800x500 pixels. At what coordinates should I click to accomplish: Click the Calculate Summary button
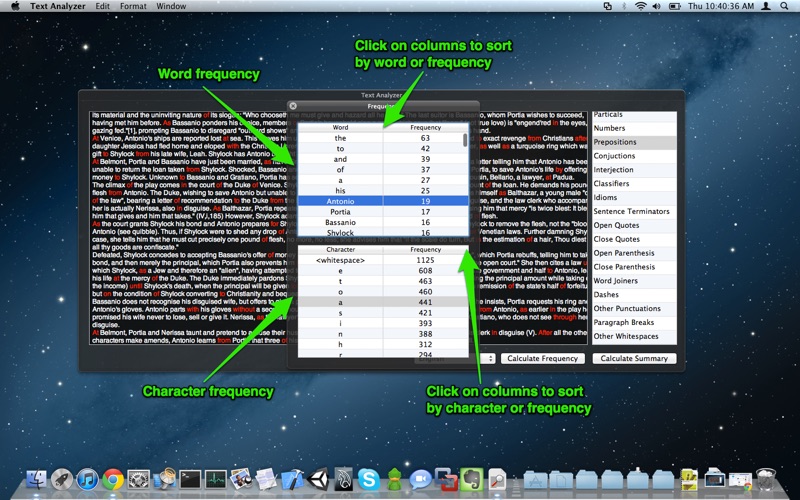pyautogui.click(x=634, y=359)
